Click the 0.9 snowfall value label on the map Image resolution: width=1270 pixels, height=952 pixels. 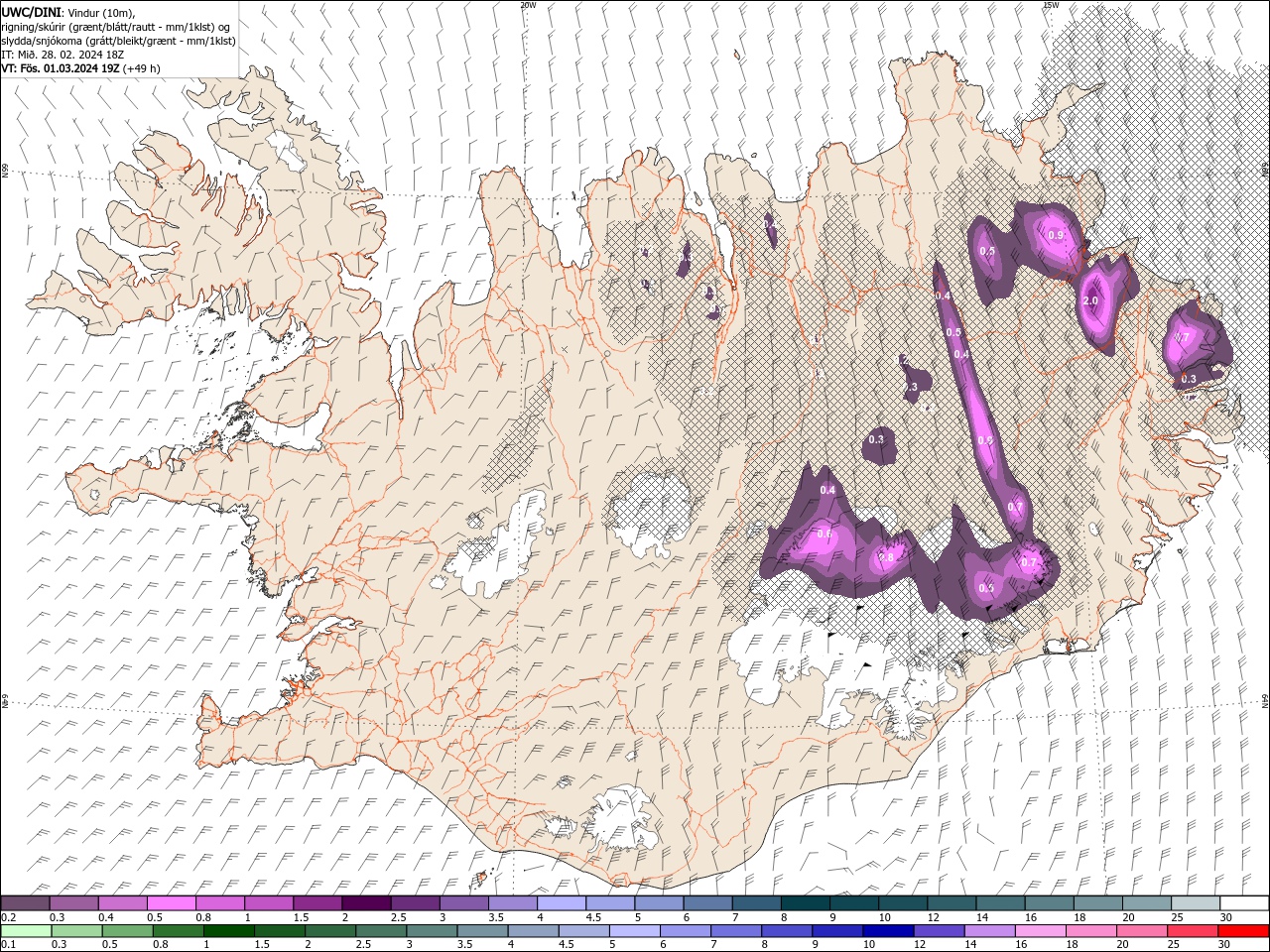(1056, 235)
